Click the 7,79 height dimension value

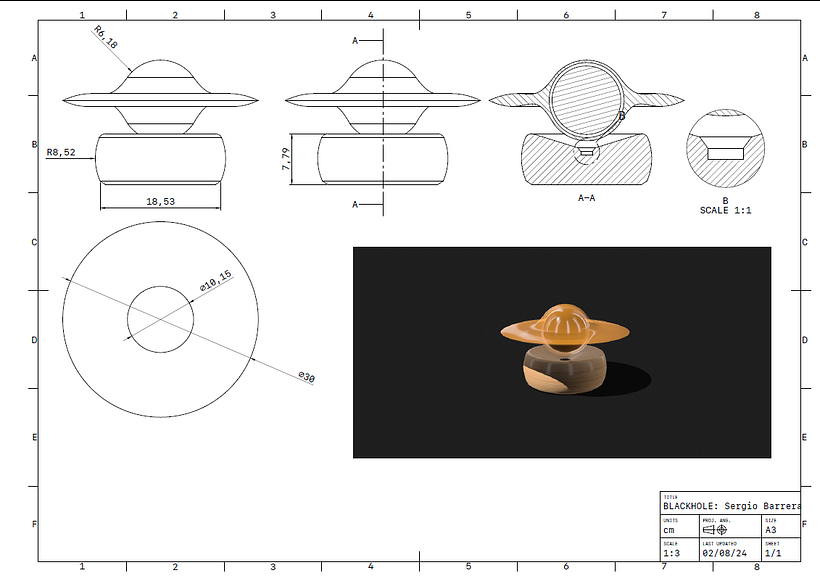[x=286, y=158]
